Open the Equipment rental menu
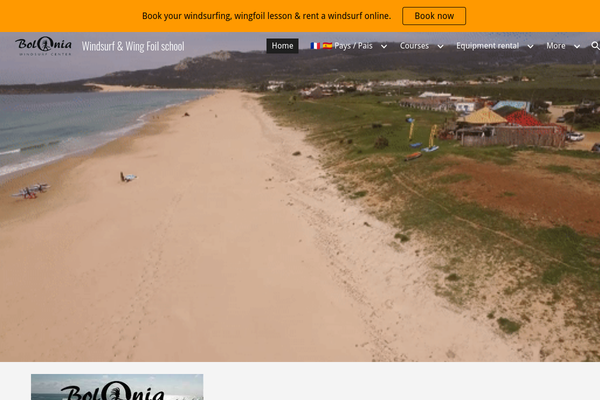Image resolution: width=600 pixels, height=400 pixels. pos(488,46)
